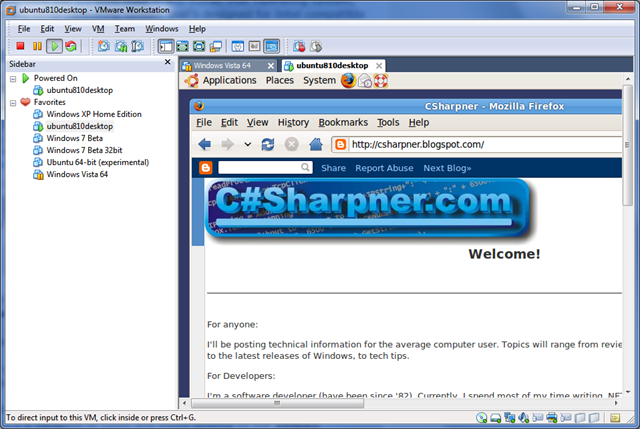Open the Snapshot Manager toolbar icon
This screenshot has height=429, width=640.
point(138,46)
